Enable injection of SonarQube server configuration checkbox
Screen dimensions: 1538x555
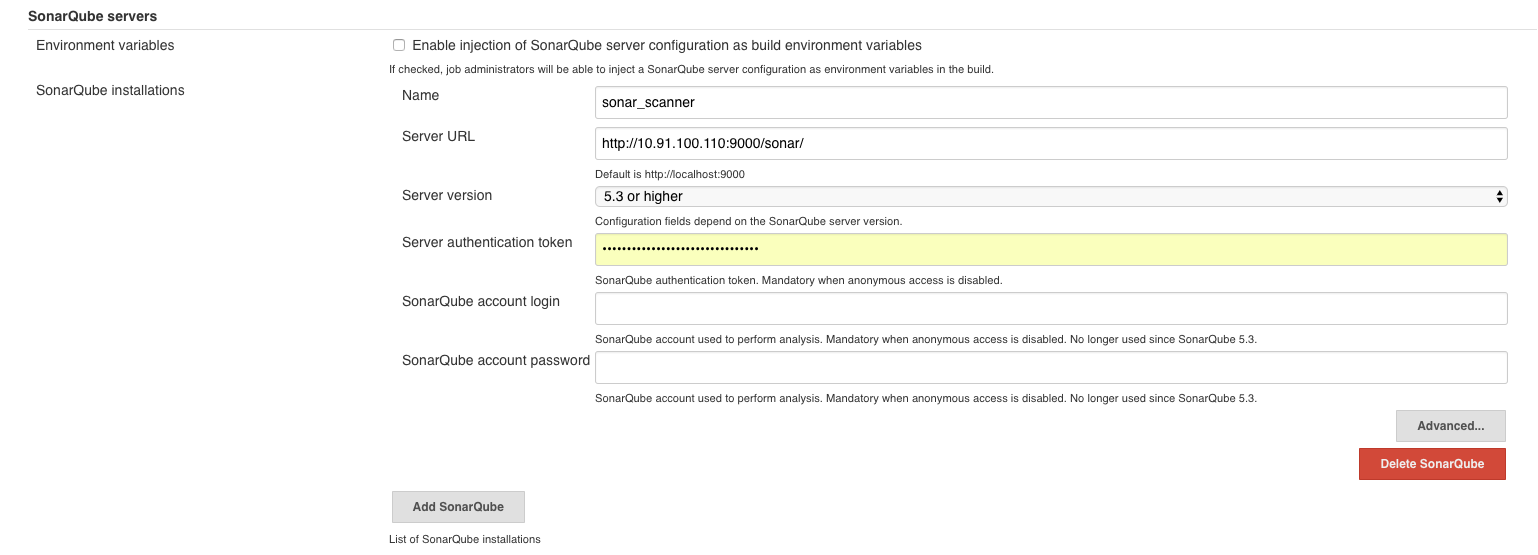pyautogui.click(x=399, y=45)
